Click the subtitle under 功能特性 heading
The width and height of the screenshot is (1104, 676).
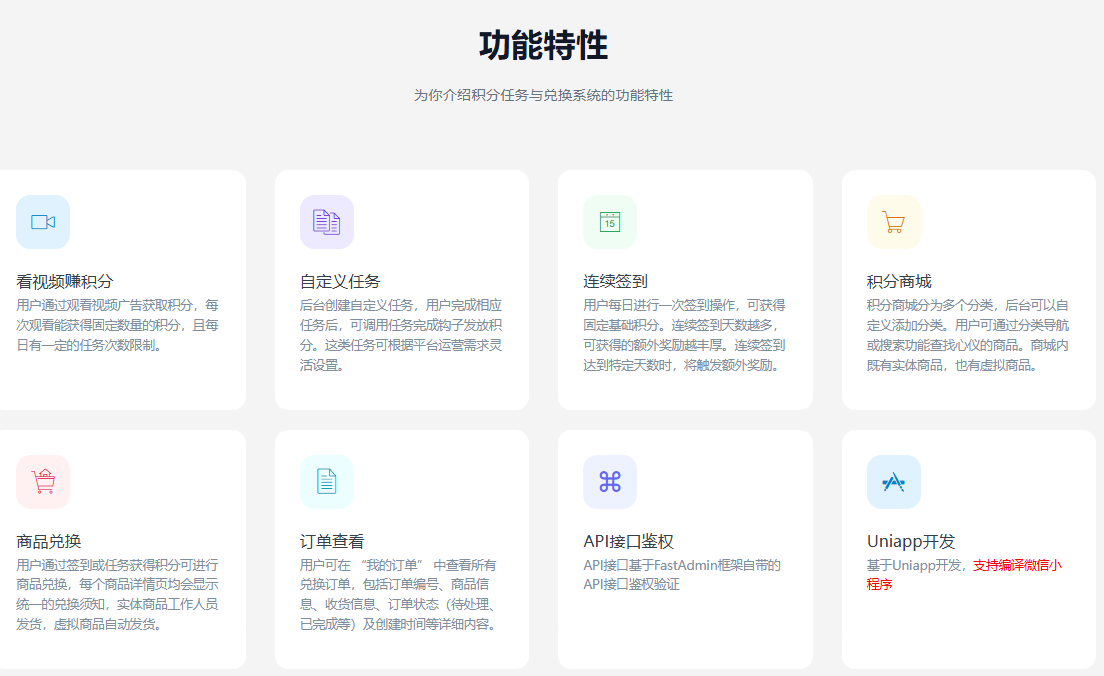[x=543, y=96]
